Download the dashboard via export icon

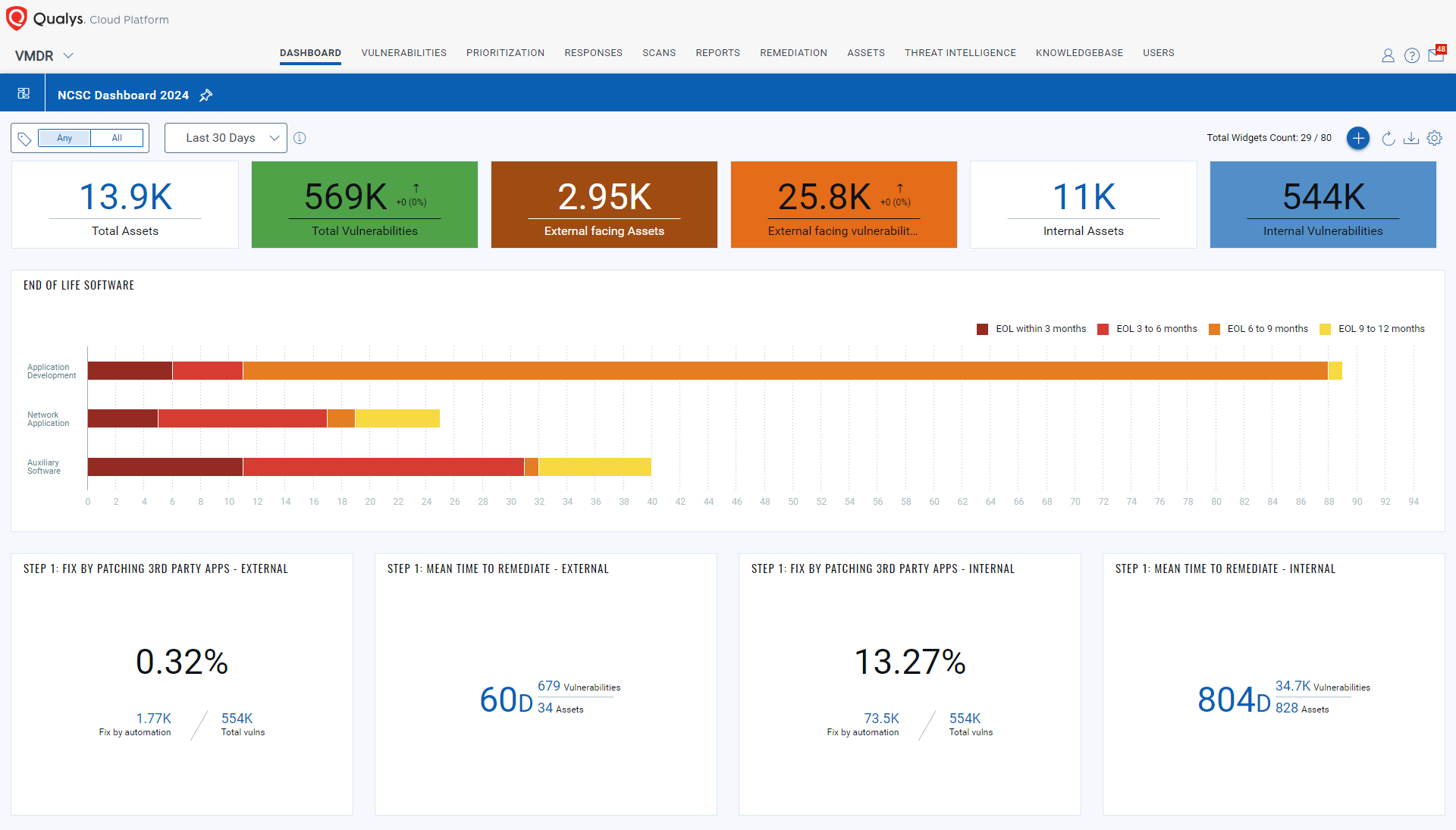[1410, 138]
